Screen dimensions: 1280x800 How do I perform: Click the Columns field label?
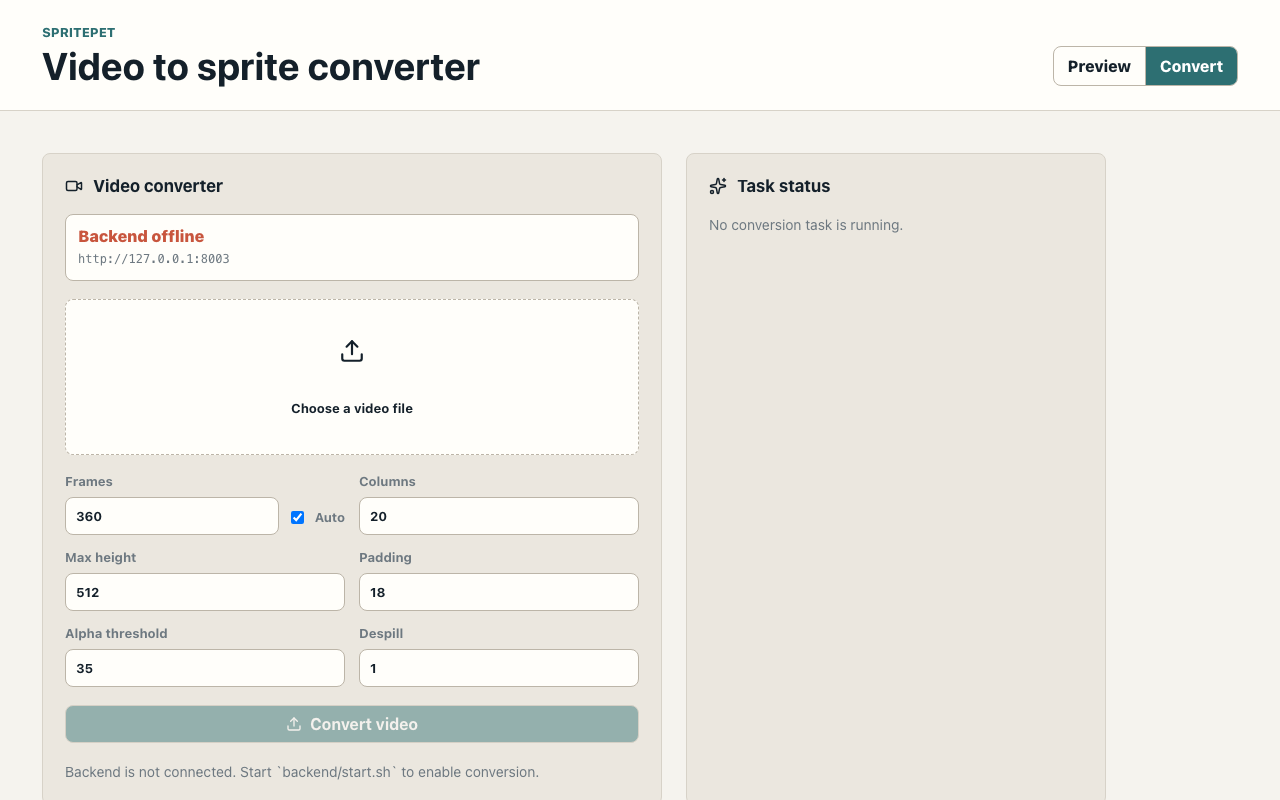click(387, 481)
